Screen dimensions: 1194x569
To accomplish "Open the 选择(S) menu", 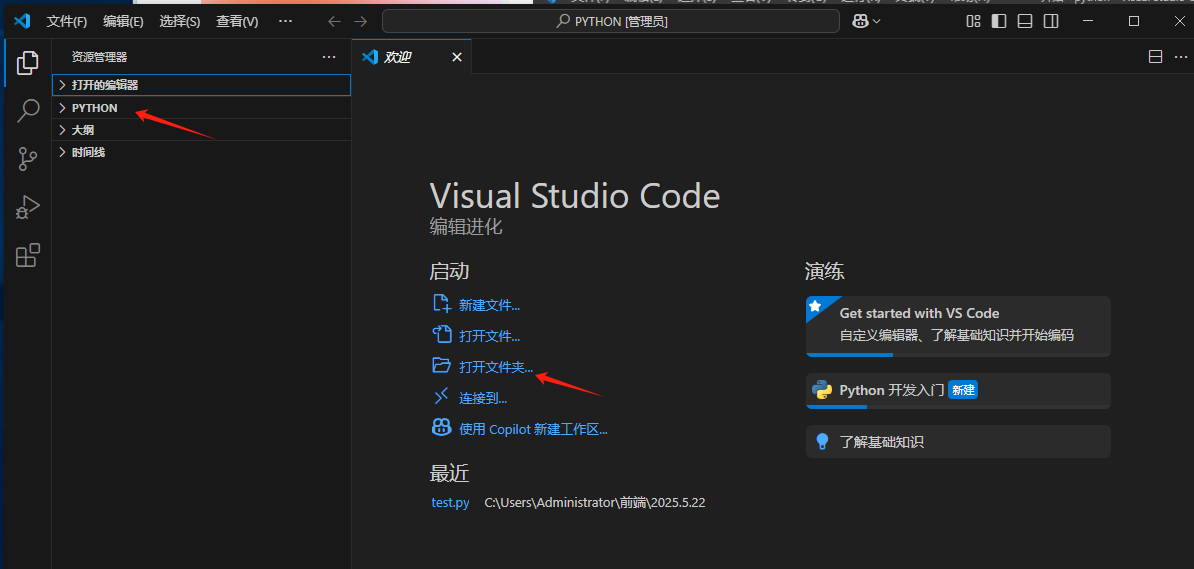I will 180,21.
